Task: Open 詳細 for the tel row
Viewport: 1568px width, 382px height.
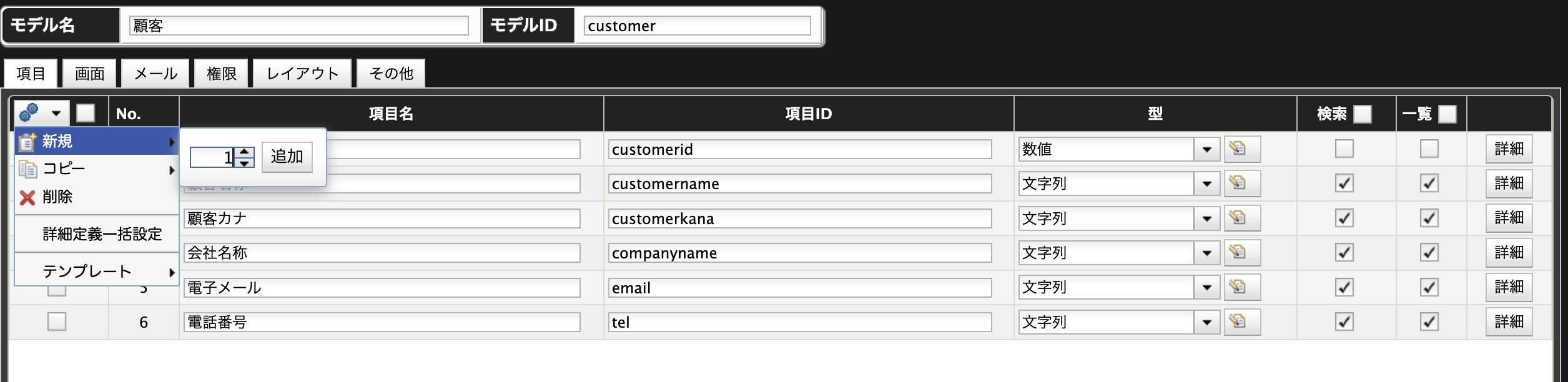Action: pos(1509,322)
